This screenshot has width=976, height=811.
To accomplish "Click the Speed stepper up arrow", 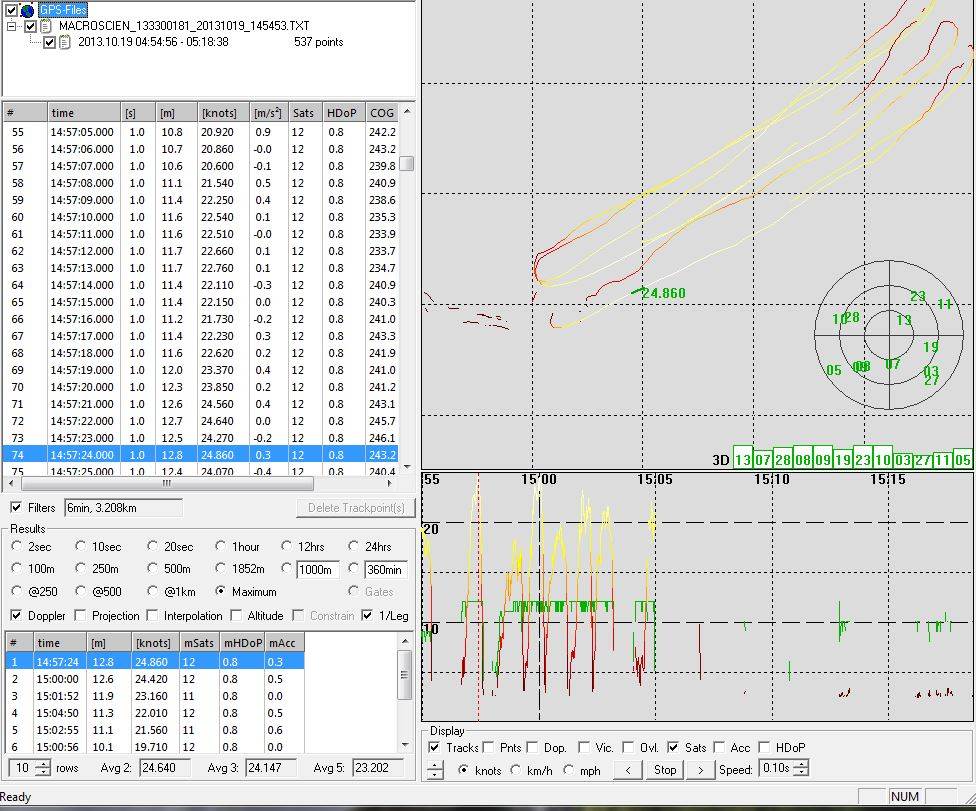I will coord(803,766).
